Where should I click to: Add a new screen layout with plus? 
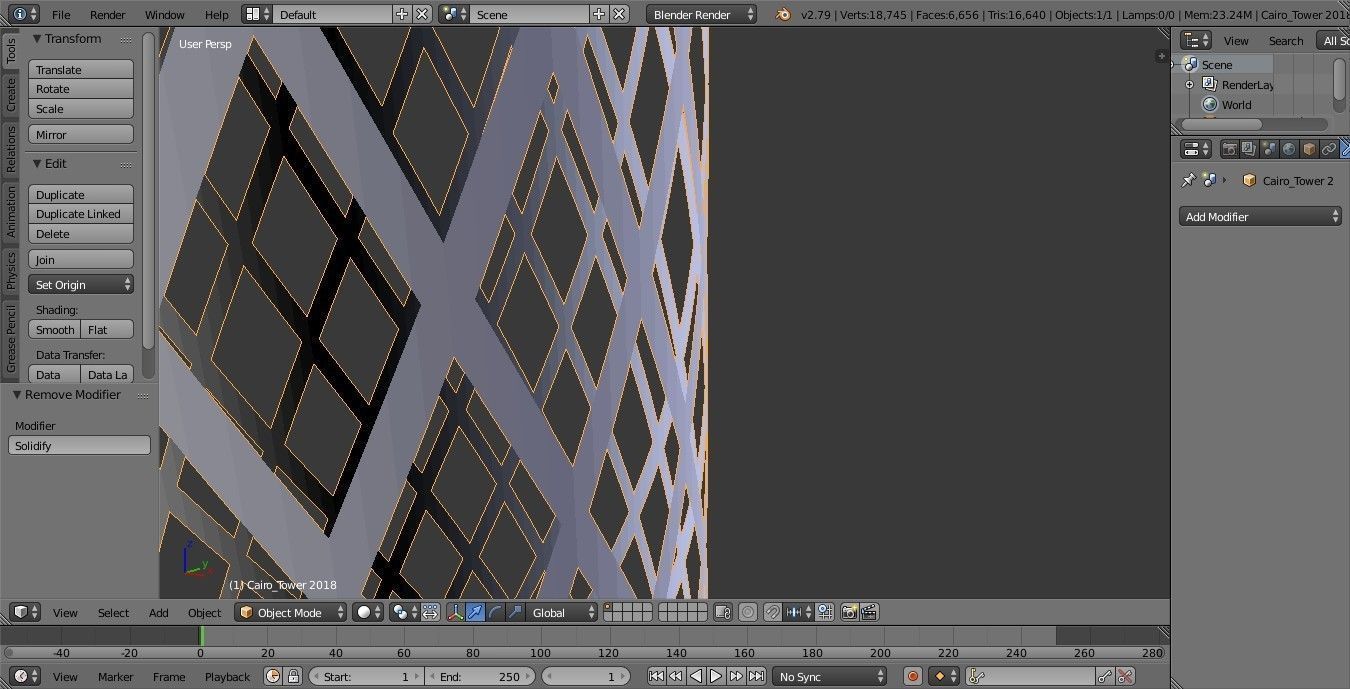(402, 14)
